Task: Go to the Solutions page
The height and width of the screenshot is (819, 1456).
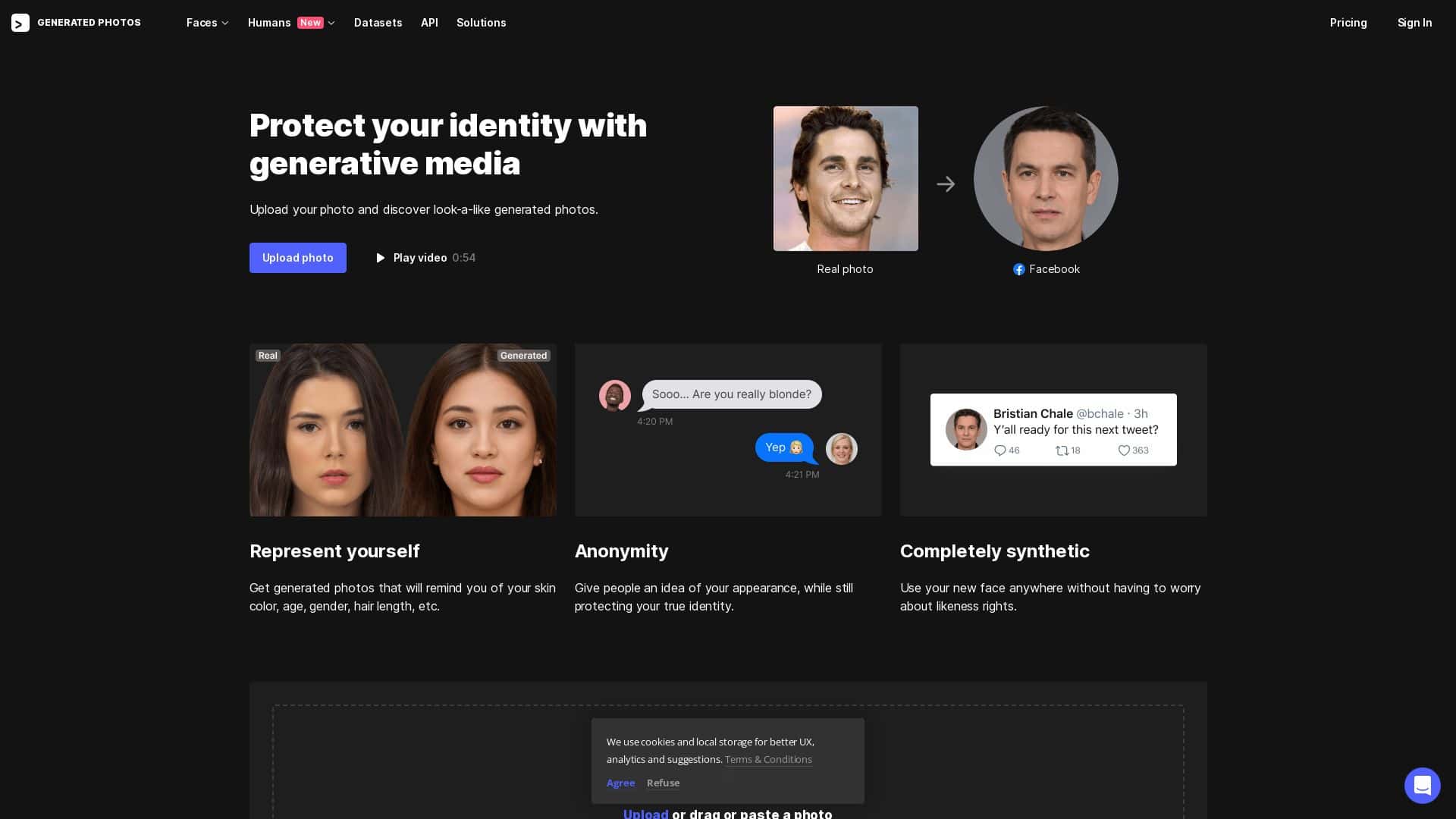Action: tap(481, 23)
